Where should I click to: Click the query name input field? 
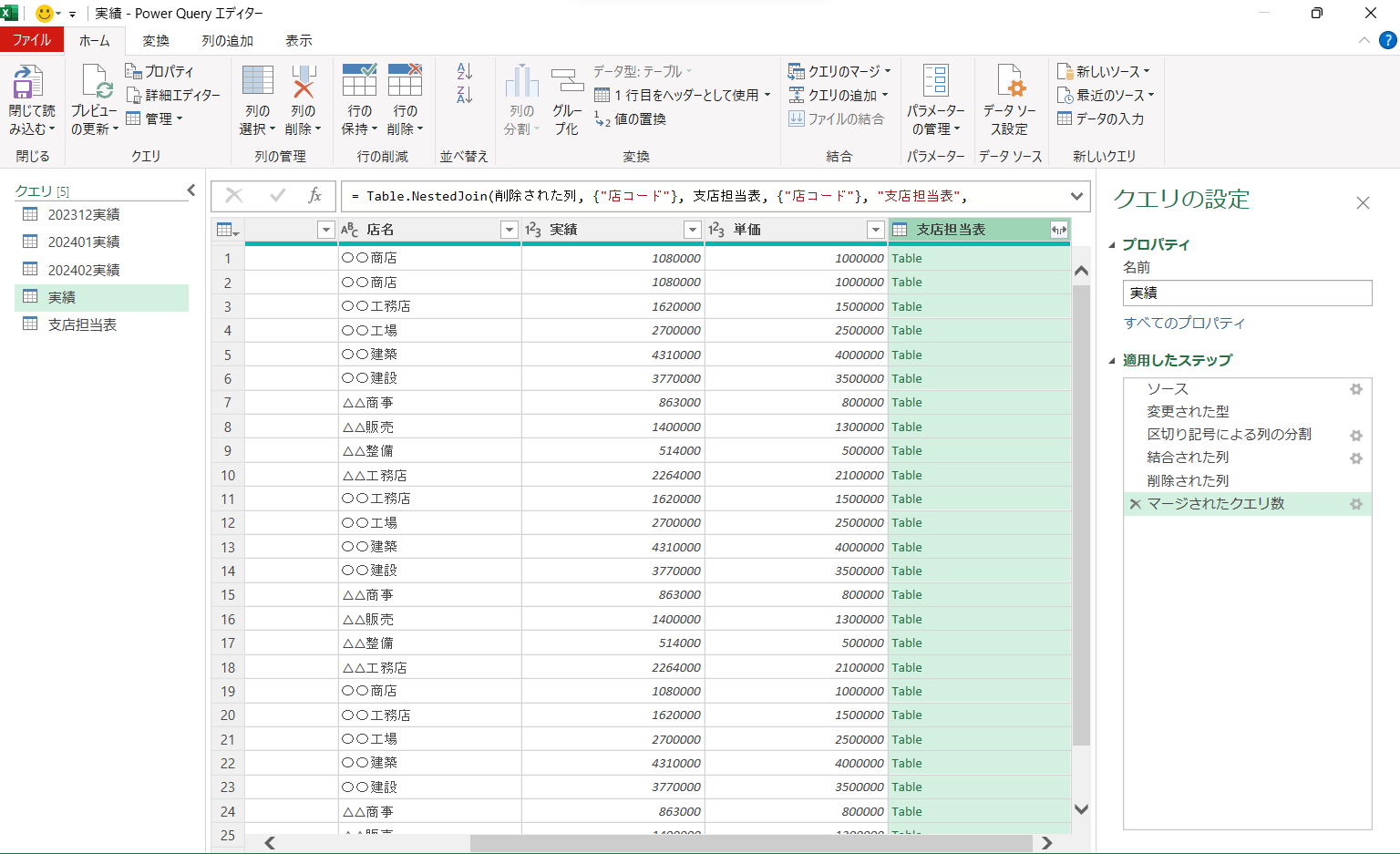click(x=1247, y=293)
